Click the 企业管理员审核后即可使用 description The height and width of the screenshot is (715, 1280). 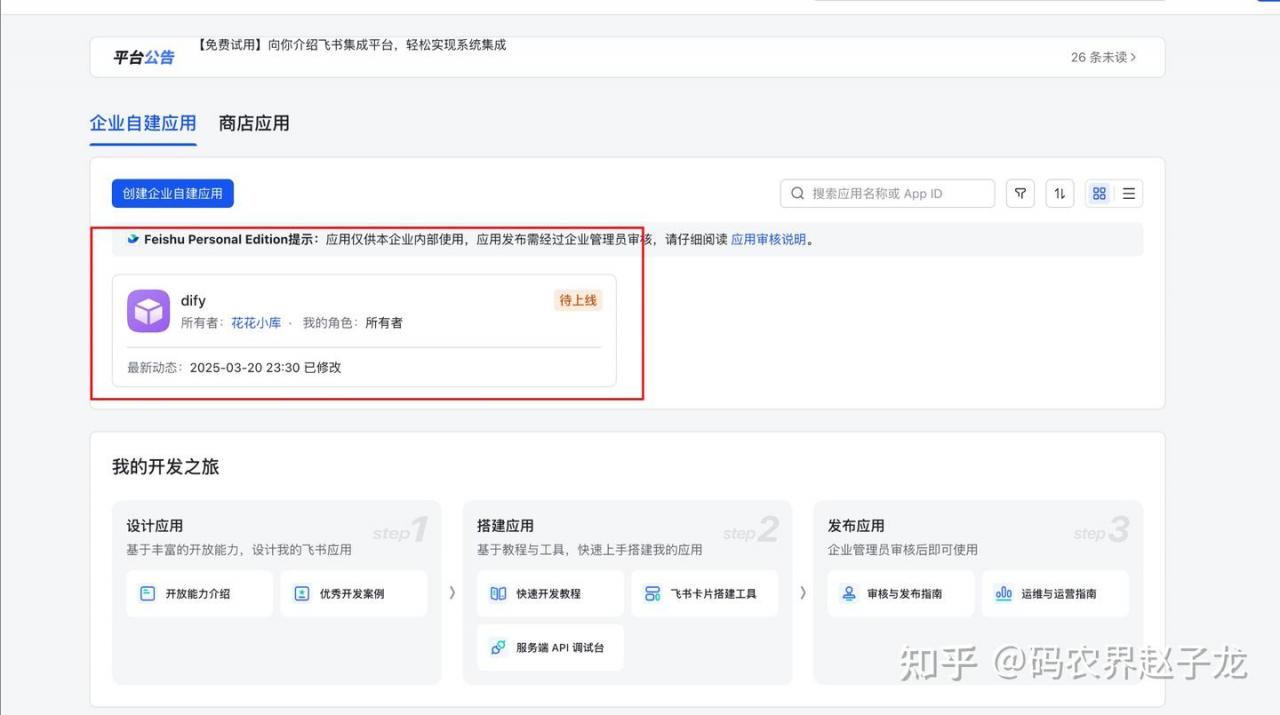point(903,549)
